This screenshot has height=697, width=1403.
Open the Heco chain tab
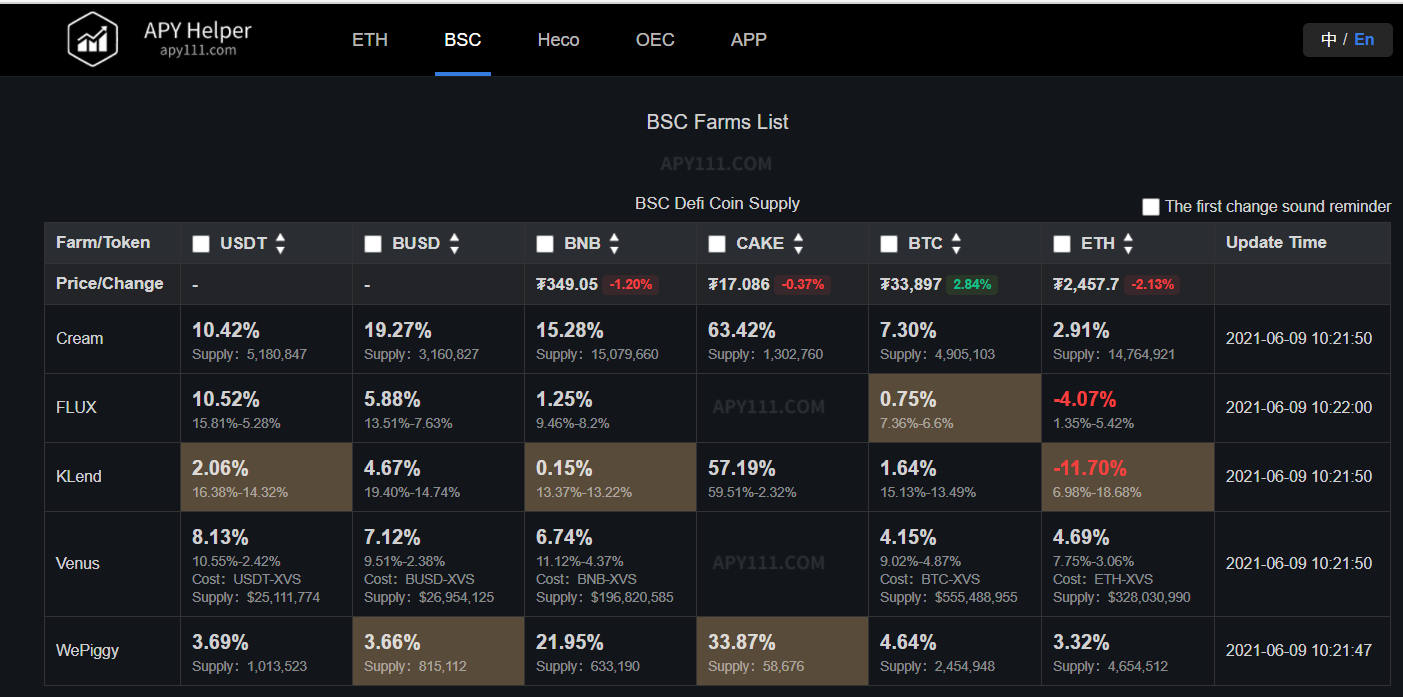click(558, 40)
